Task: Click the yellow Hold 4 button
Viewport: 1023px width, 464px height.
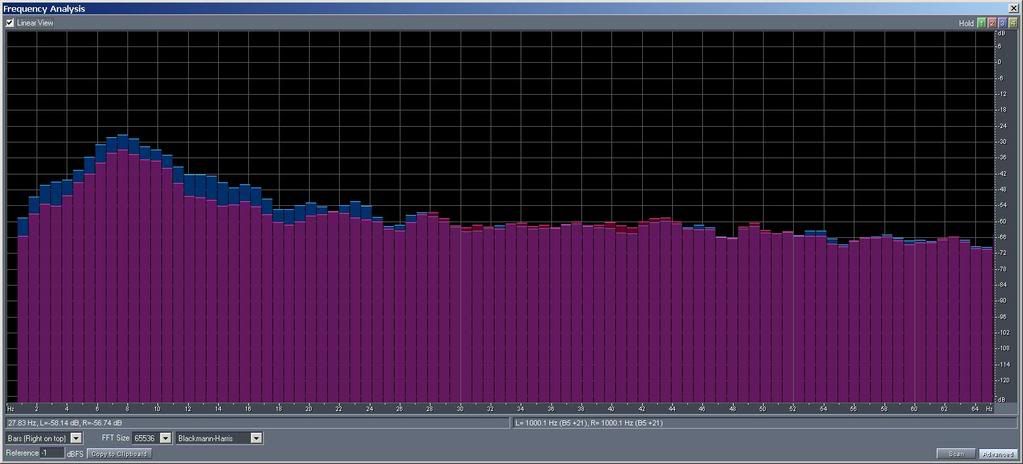Action: (1013, 23)
